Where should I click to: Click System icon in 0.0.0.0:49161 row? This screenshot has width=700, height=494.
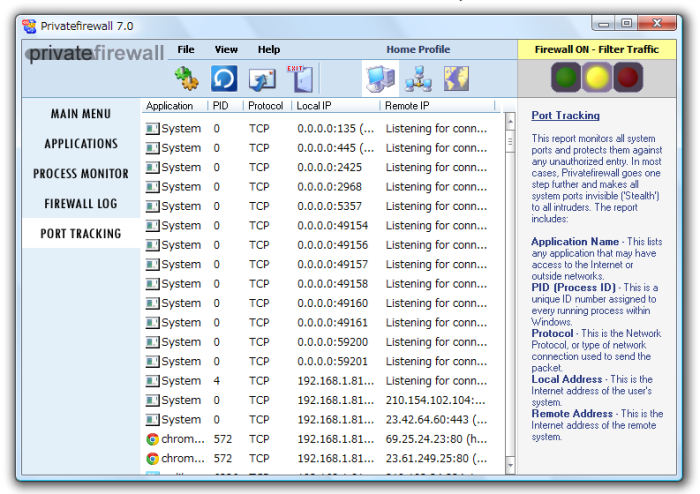tap(152, 323)
